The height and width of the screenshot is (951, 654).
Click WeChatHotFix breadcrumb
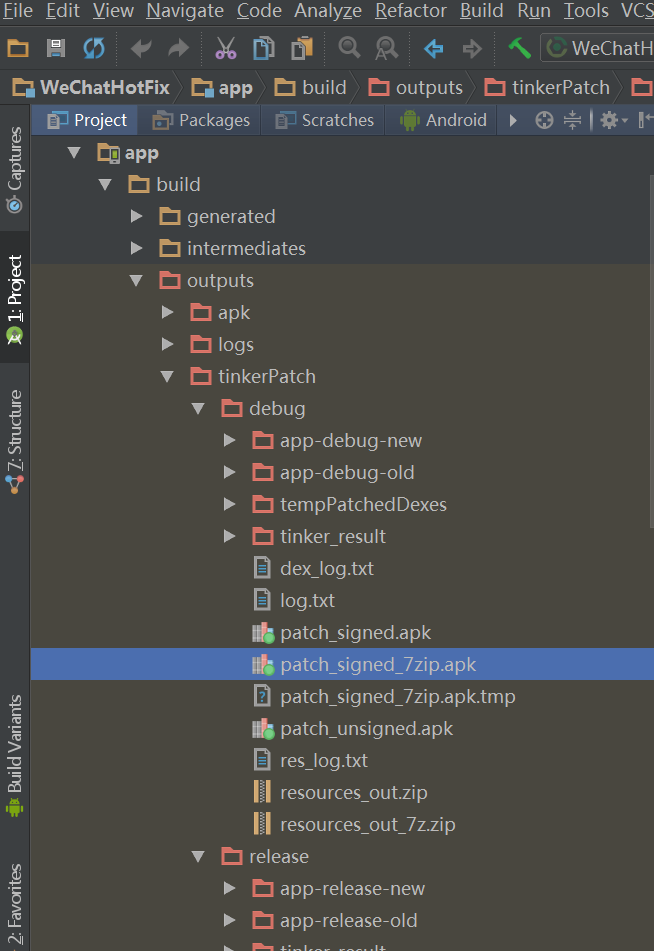point(91,87)
